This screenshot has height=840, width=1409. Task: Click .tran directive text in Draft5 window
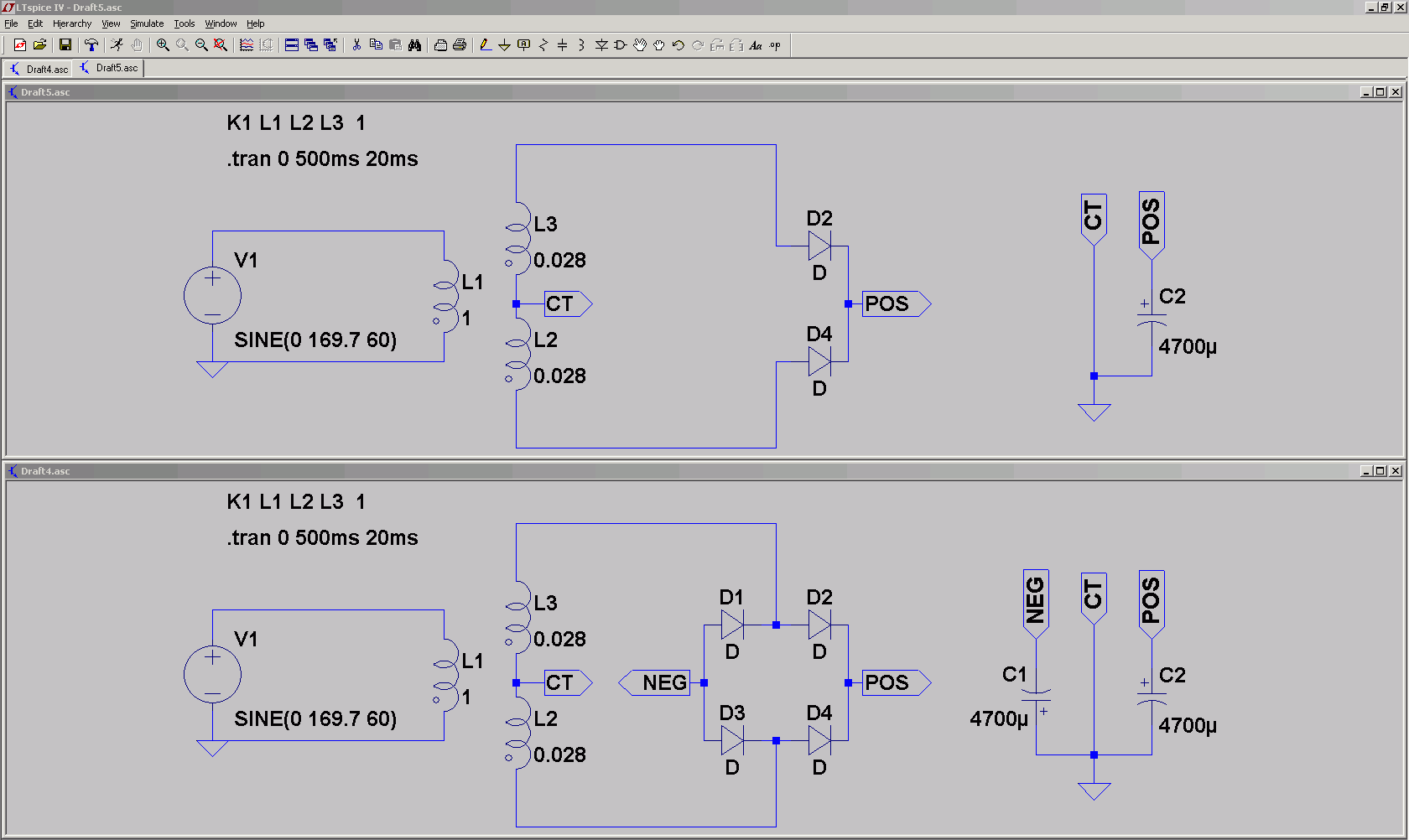coord(322,158)
